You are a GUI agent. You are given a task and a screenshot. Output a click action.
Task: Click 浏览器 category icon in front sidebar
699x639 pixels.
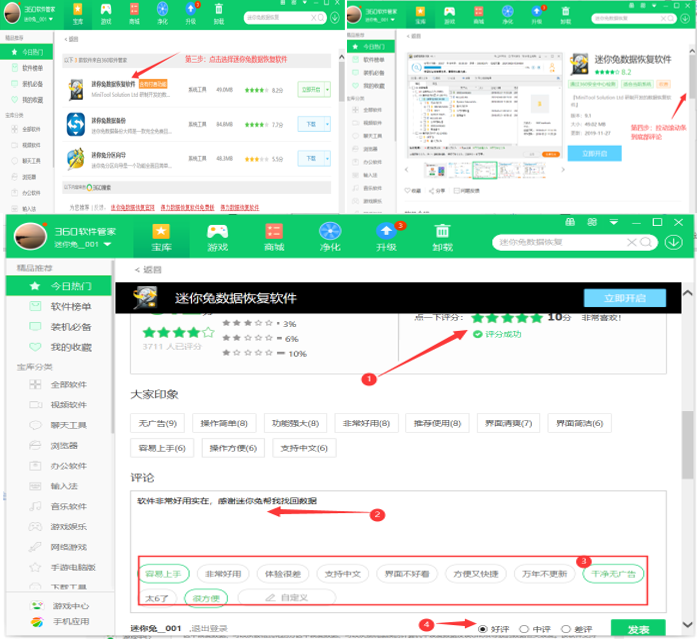click(35, 445)
